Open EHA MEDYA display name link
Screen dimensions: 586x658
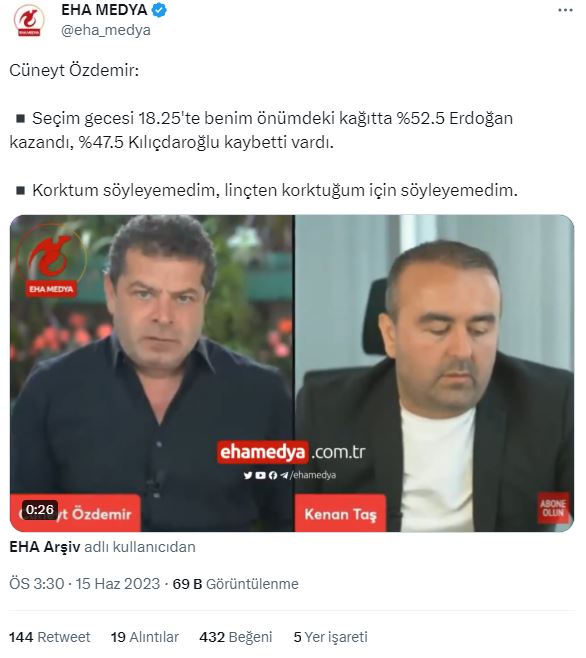click(x=104, y=10)
